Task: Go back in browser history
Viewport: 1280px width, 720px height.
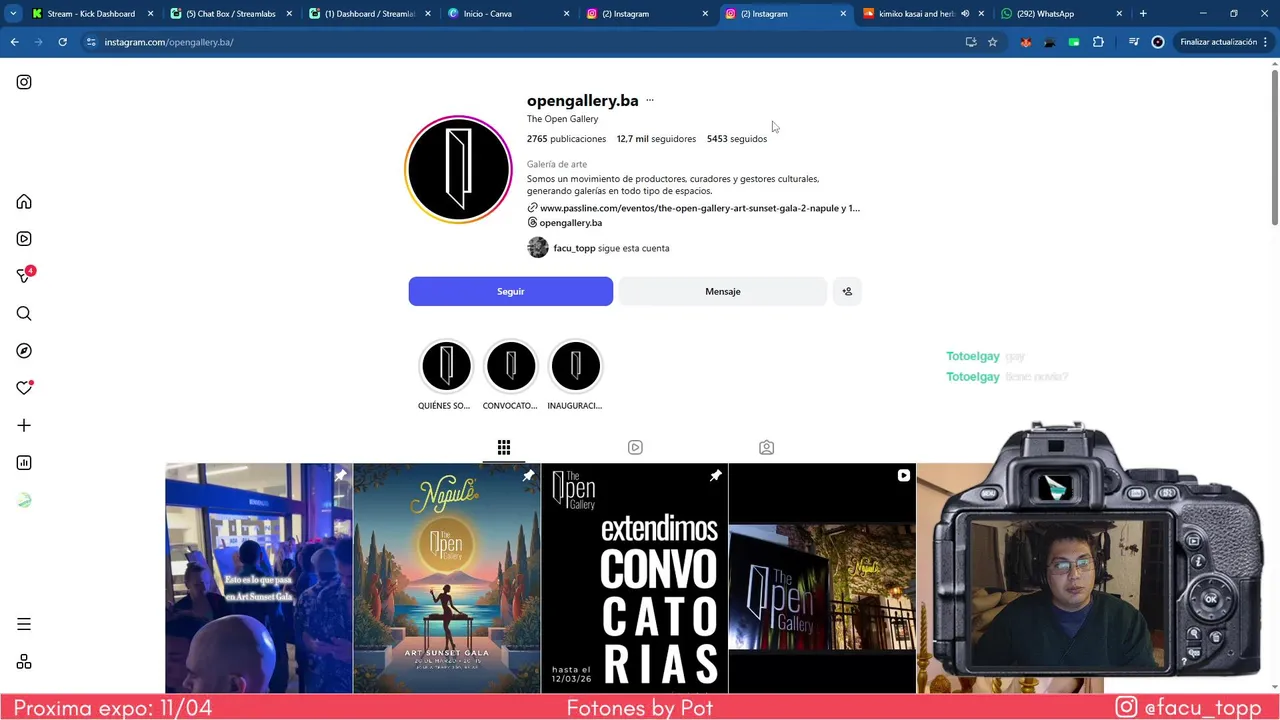Action: 14,42
